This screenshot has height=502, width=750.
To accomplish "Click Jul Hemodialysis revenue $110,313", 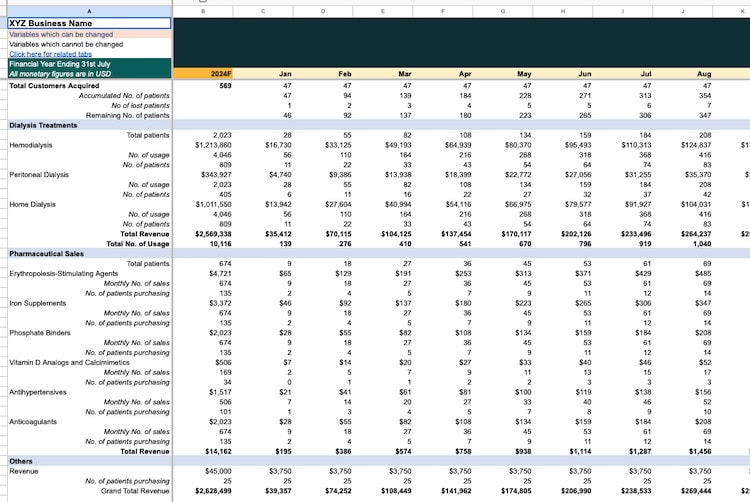I will 636,145.
